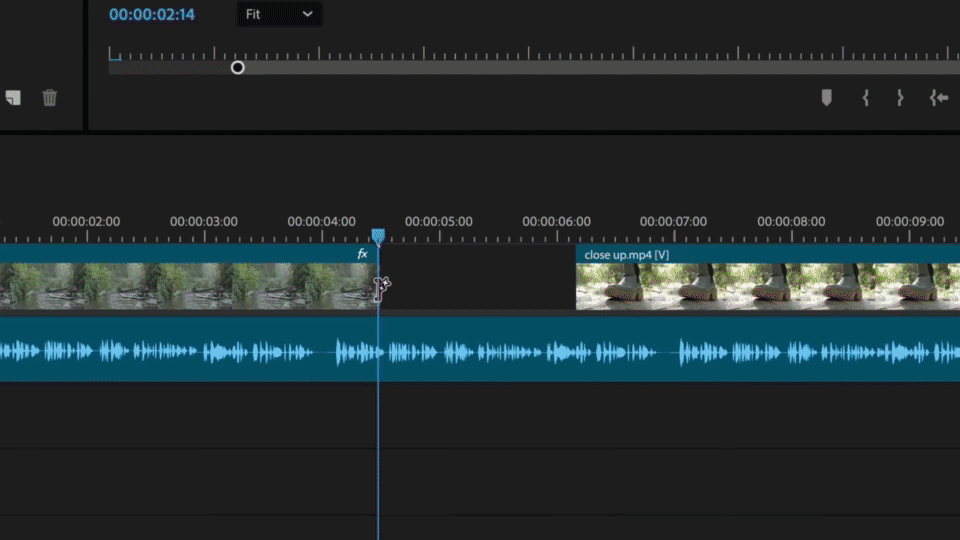Click the Mark In bracket icon
This screenshot has width=960, height=540.
tap(864, 98)
